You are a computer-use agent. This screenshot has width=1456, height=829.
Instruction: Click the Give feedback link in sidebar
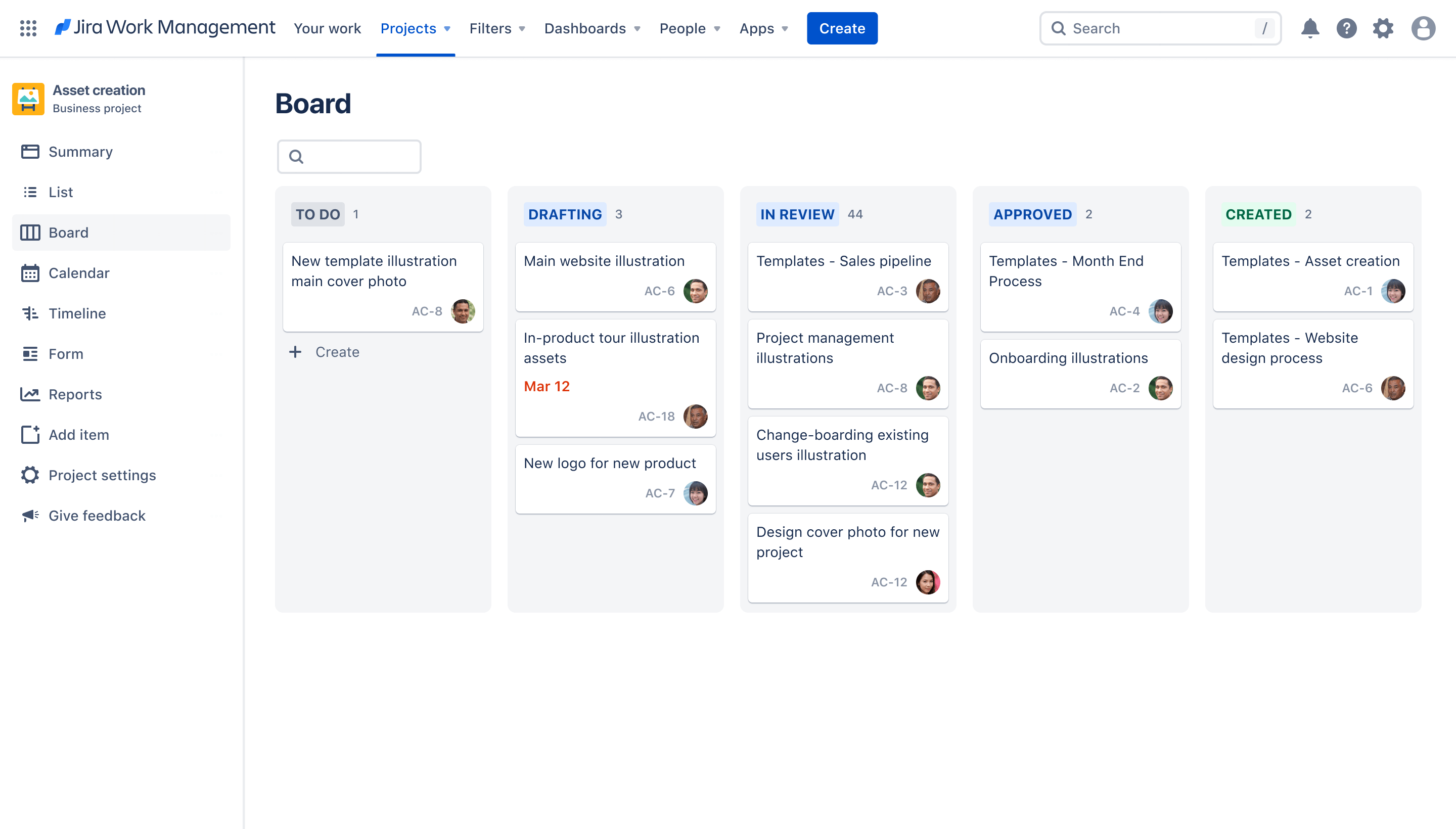coord(97,515)
